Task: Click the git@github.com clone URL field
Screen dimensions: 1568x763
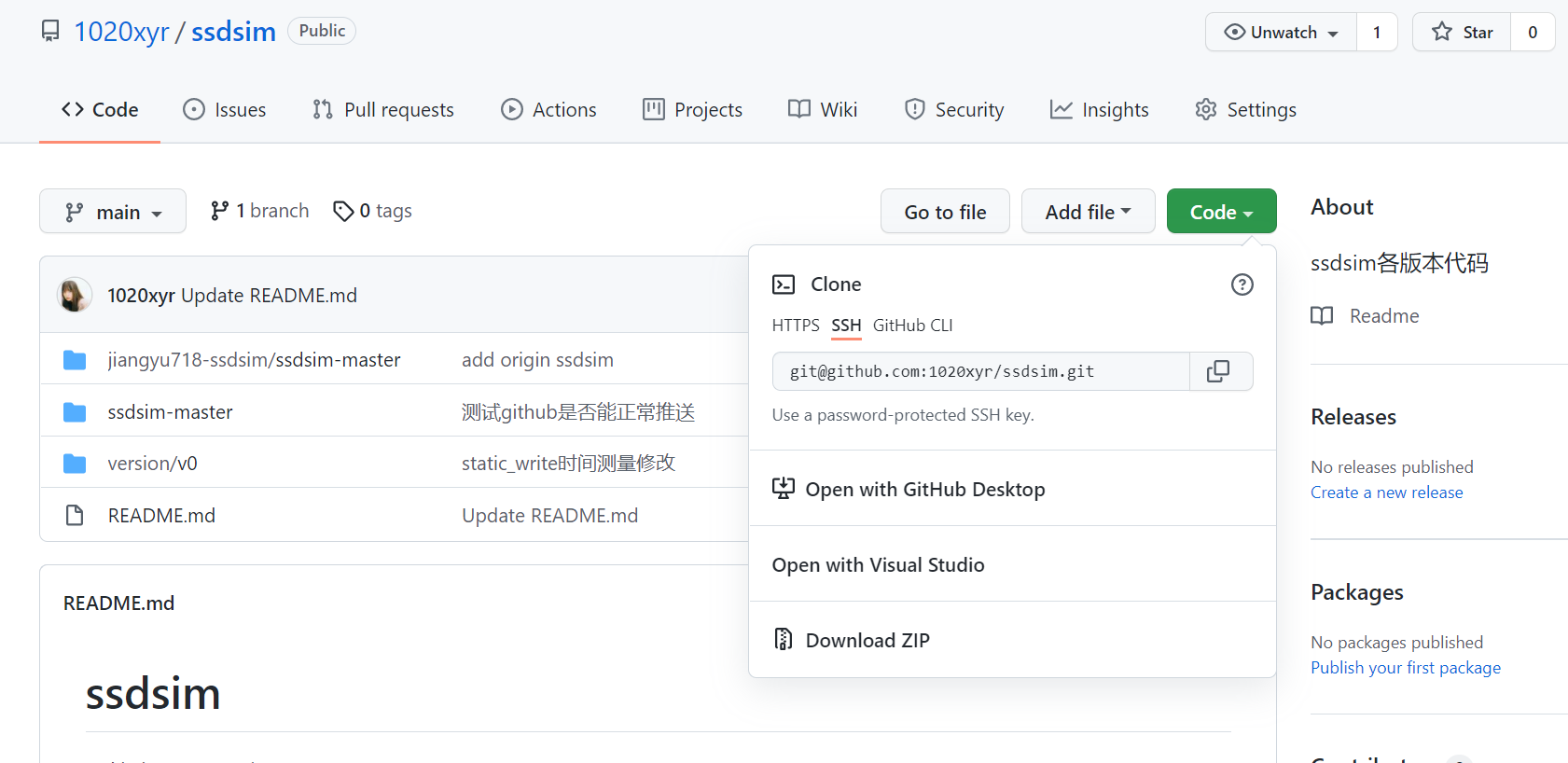Action: click(980, 371)
